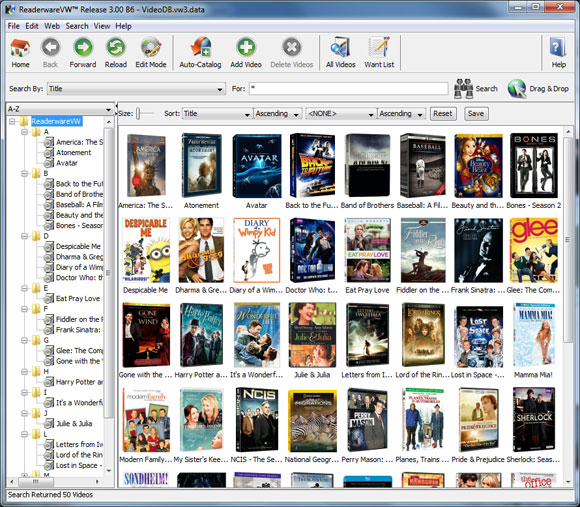Open the Search By Title dropdown

point(136,89)
